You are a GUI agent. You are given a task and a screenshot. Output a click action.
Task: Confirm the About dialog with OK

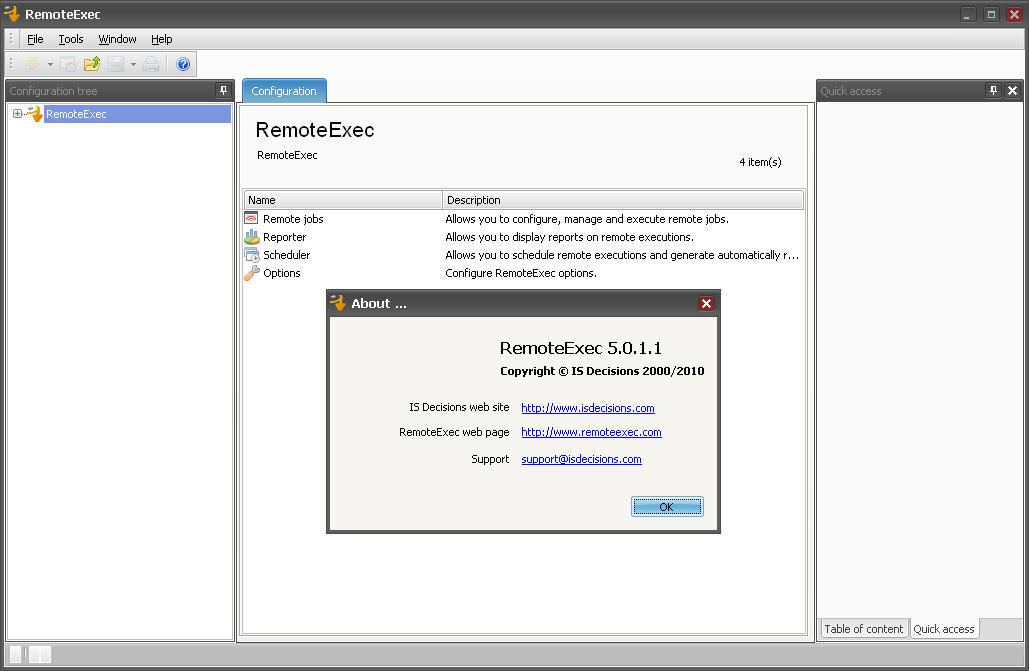tap(667, 506)
